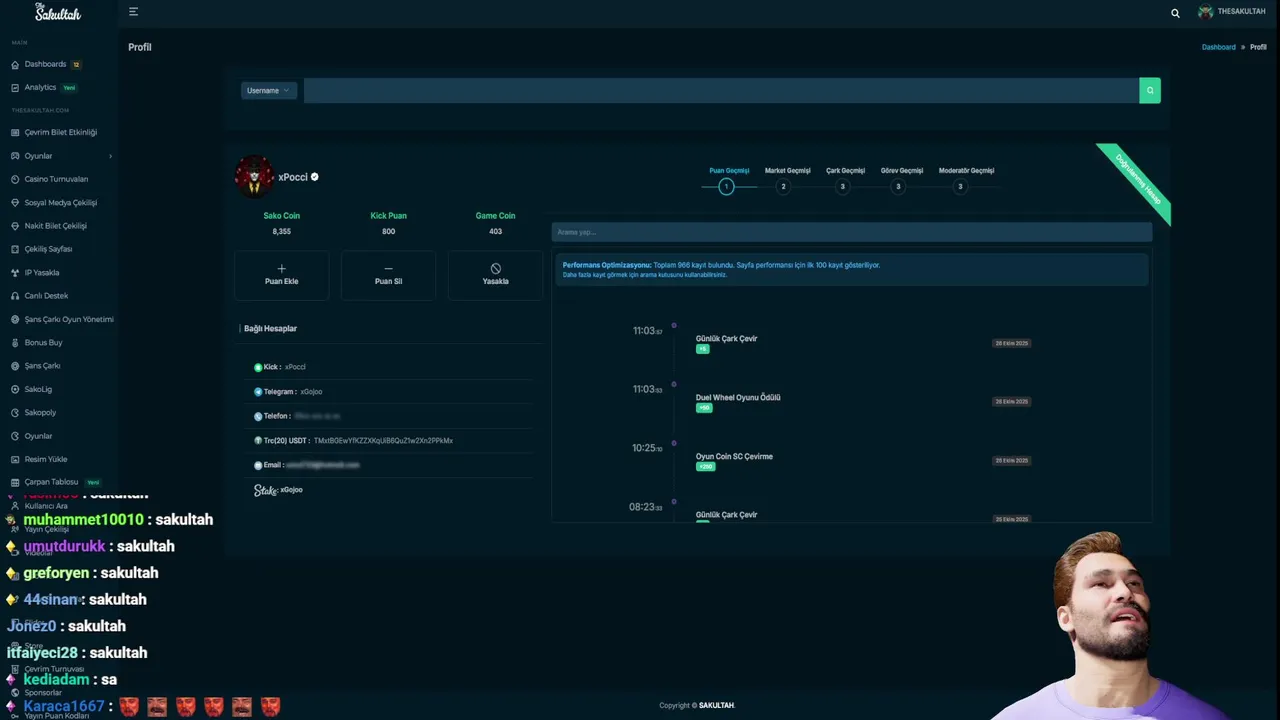Click the green search submit button

(1150, 90)
